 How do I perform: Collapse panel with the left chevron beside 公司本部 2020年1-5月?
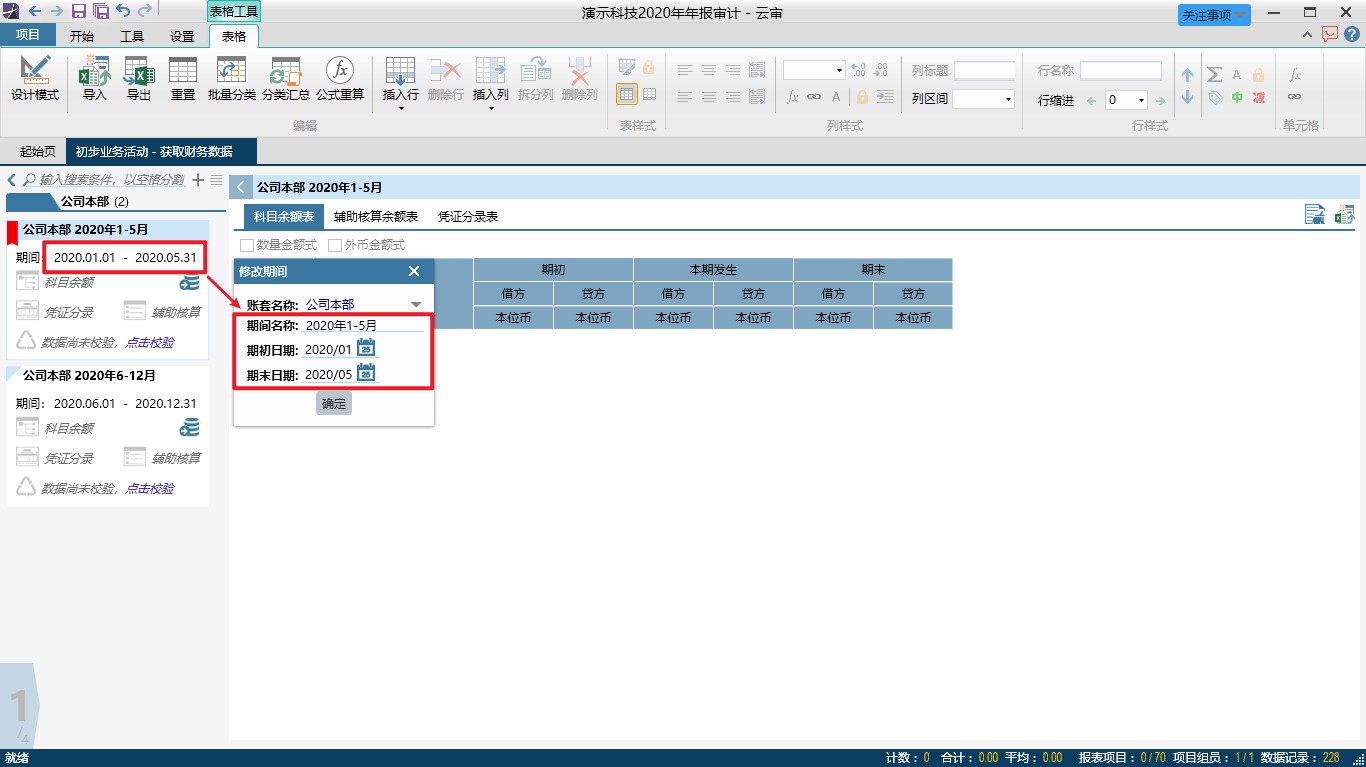pyautogui.click(x=240, y=187)
